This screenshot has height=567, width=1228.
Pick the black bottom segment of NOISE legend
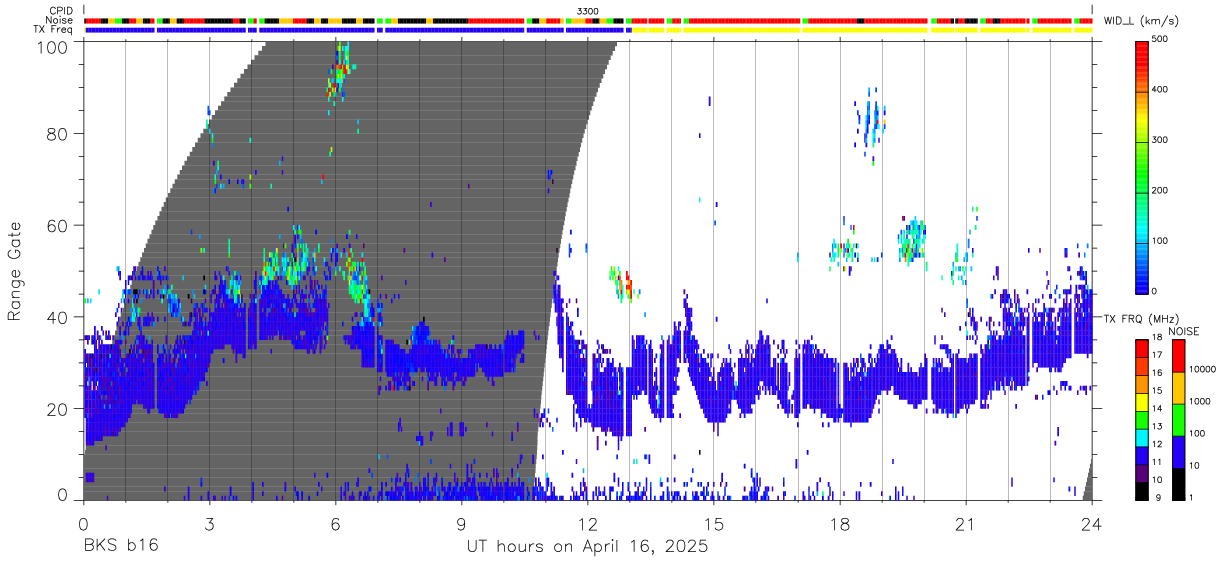(x=1178, y=483)
